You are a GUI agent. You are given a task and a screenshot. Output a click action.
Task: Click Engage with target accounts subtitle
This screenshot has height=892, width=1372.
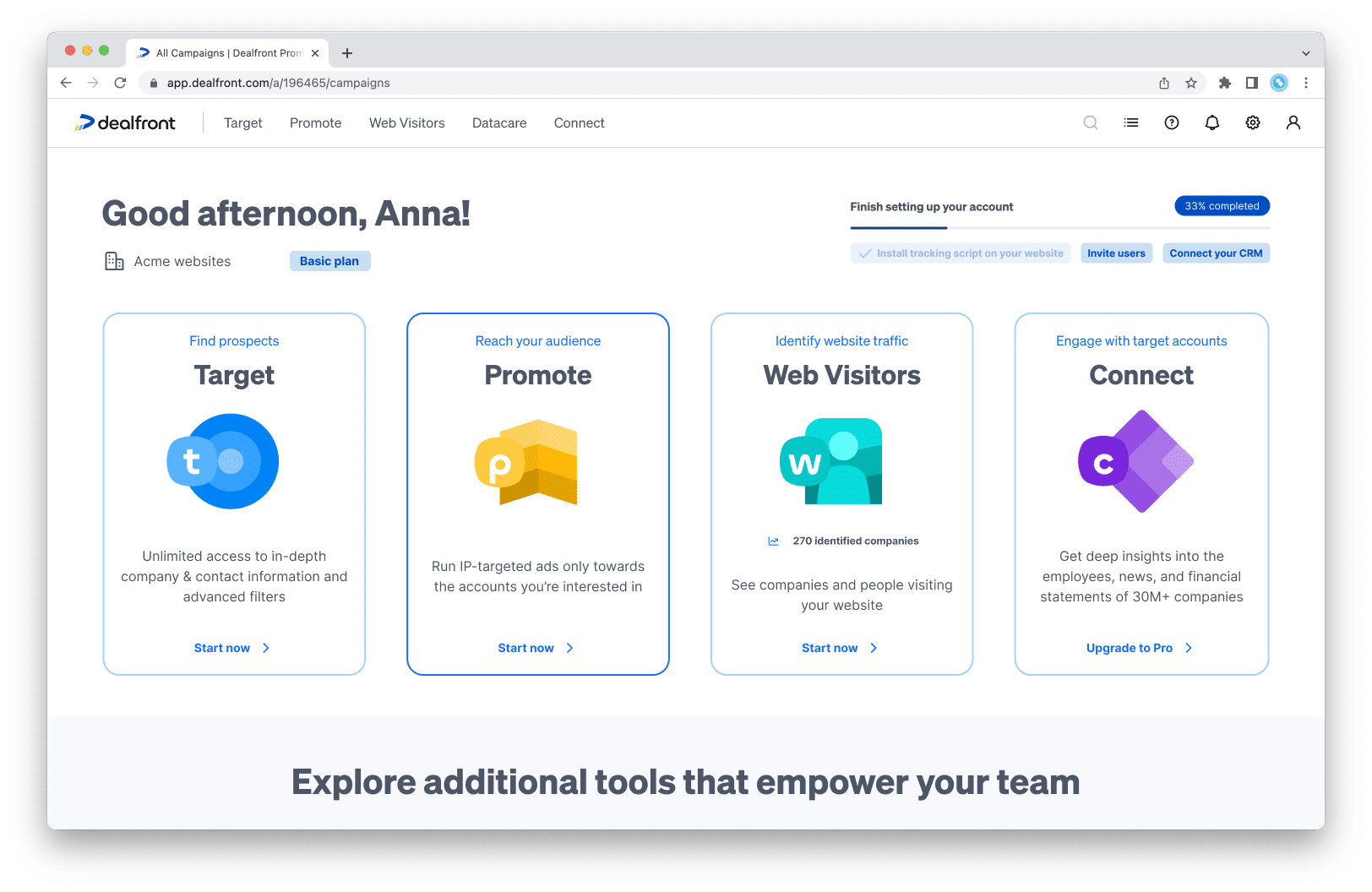(x=1141, y=341)
